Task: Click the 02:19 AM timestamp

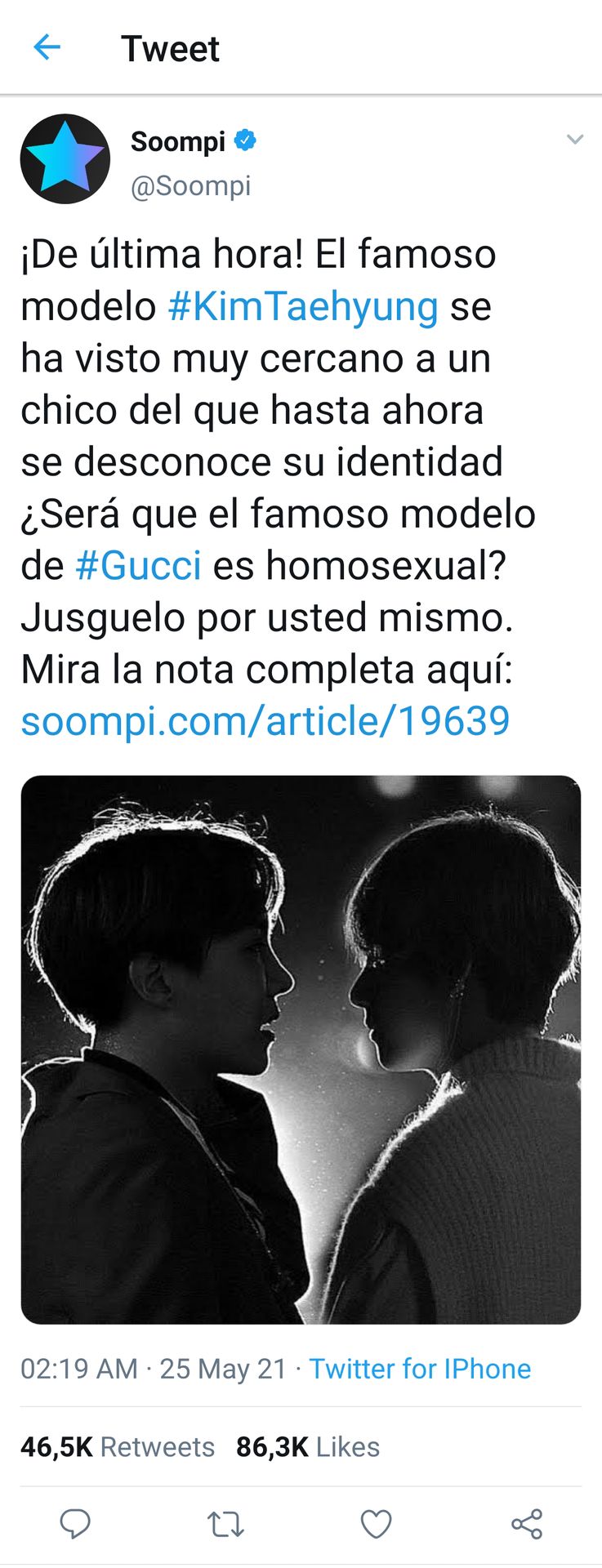Action: 78,1369
